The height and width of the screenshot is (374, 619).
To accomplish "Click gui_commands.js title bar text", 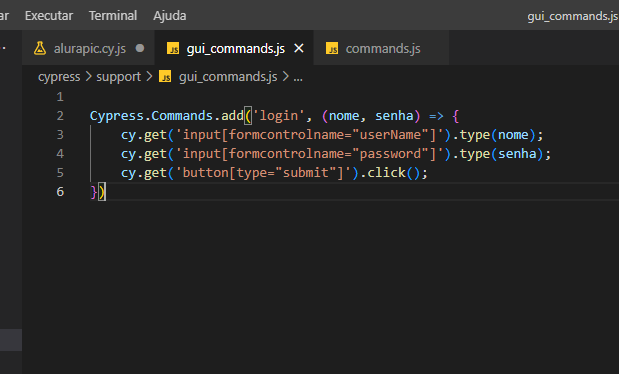I will [572, 16].
